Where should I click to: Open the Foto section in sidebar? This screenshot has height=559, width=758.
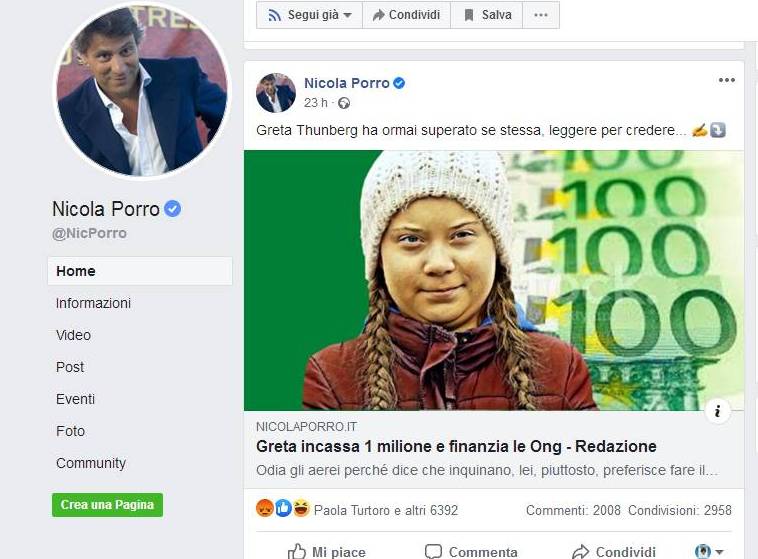click(x=70, y=431)
